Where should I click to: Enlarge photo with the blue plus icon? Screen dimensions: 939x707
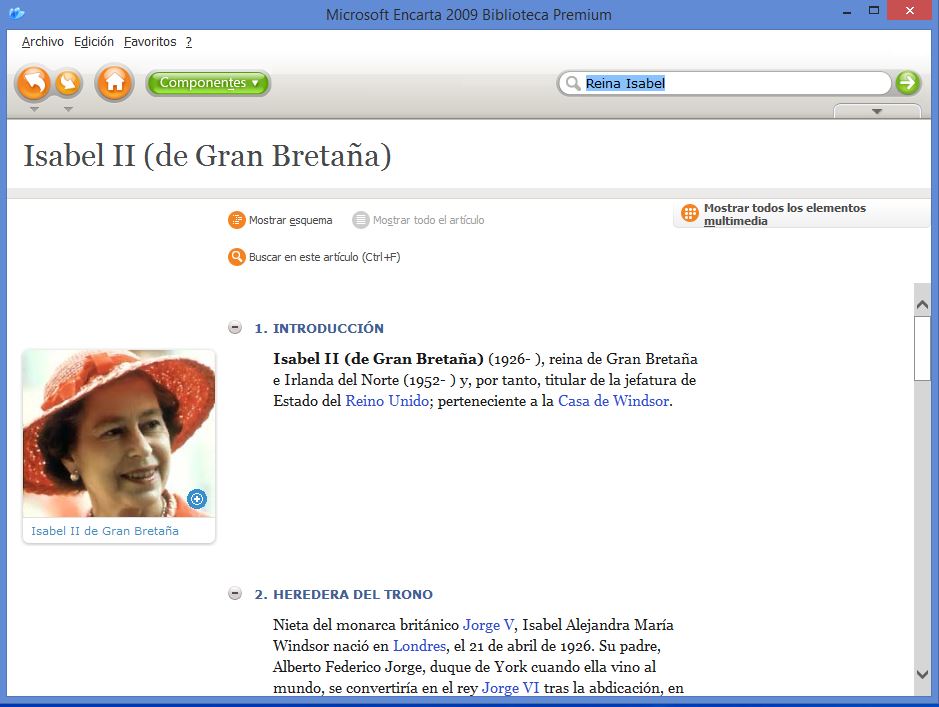click(197, 499)
